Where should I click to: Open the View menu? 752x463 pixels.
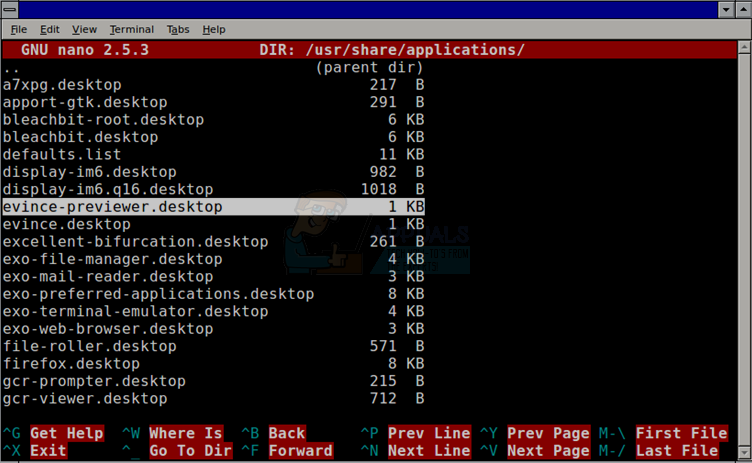click(84, 30)
